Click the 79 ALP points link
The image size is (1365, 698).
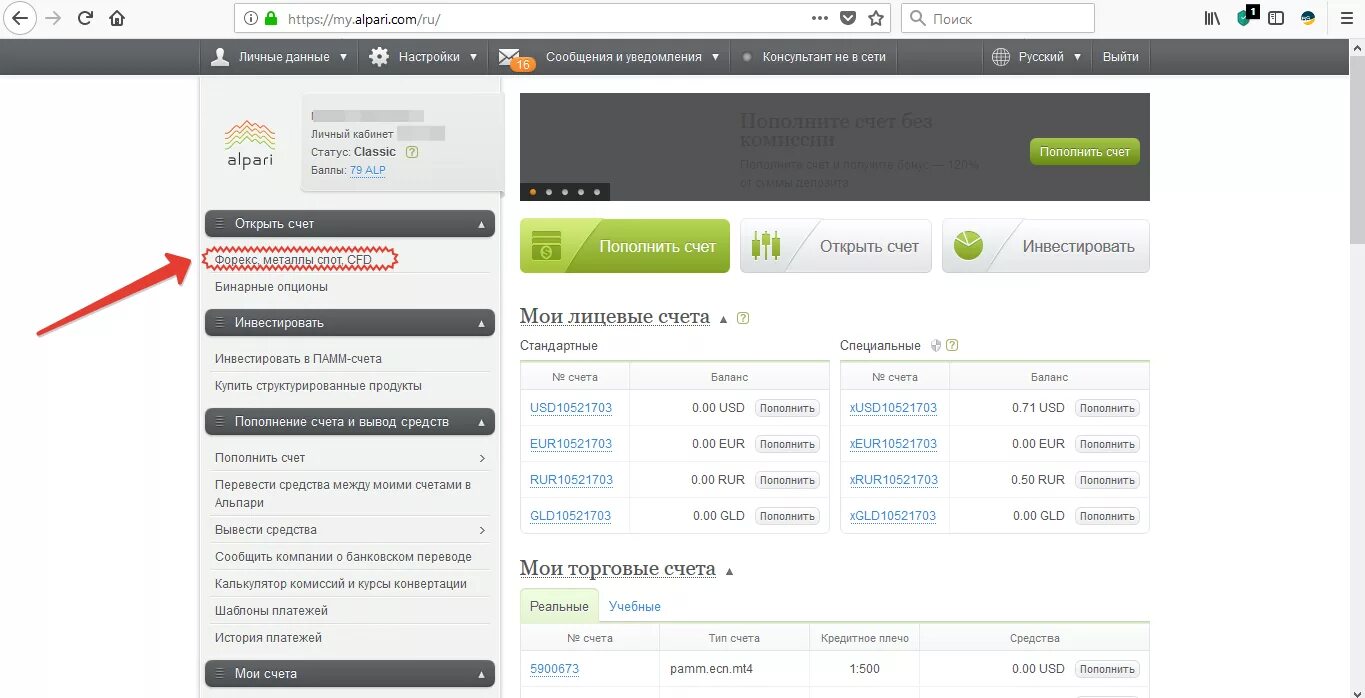(x=367, y=170)
